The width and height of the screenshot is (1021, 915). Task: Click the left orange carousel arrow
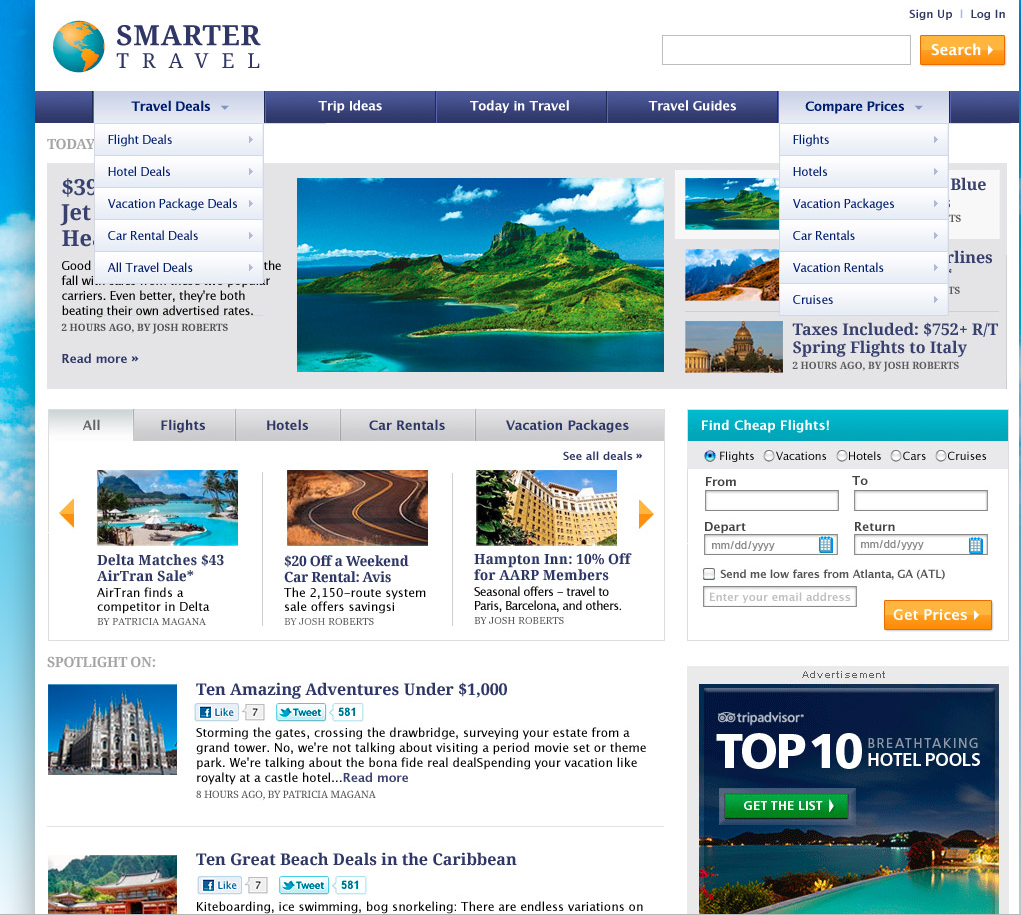[x=66, y=513]
